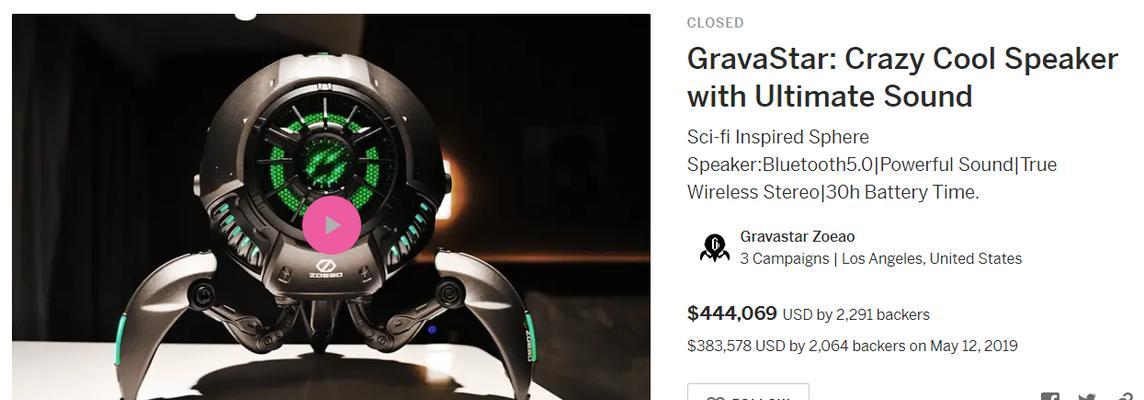Viewport: 1144px width, 400px height.
Task: Share campaign via the Twitter bird icon
Action: (1087, 397)
